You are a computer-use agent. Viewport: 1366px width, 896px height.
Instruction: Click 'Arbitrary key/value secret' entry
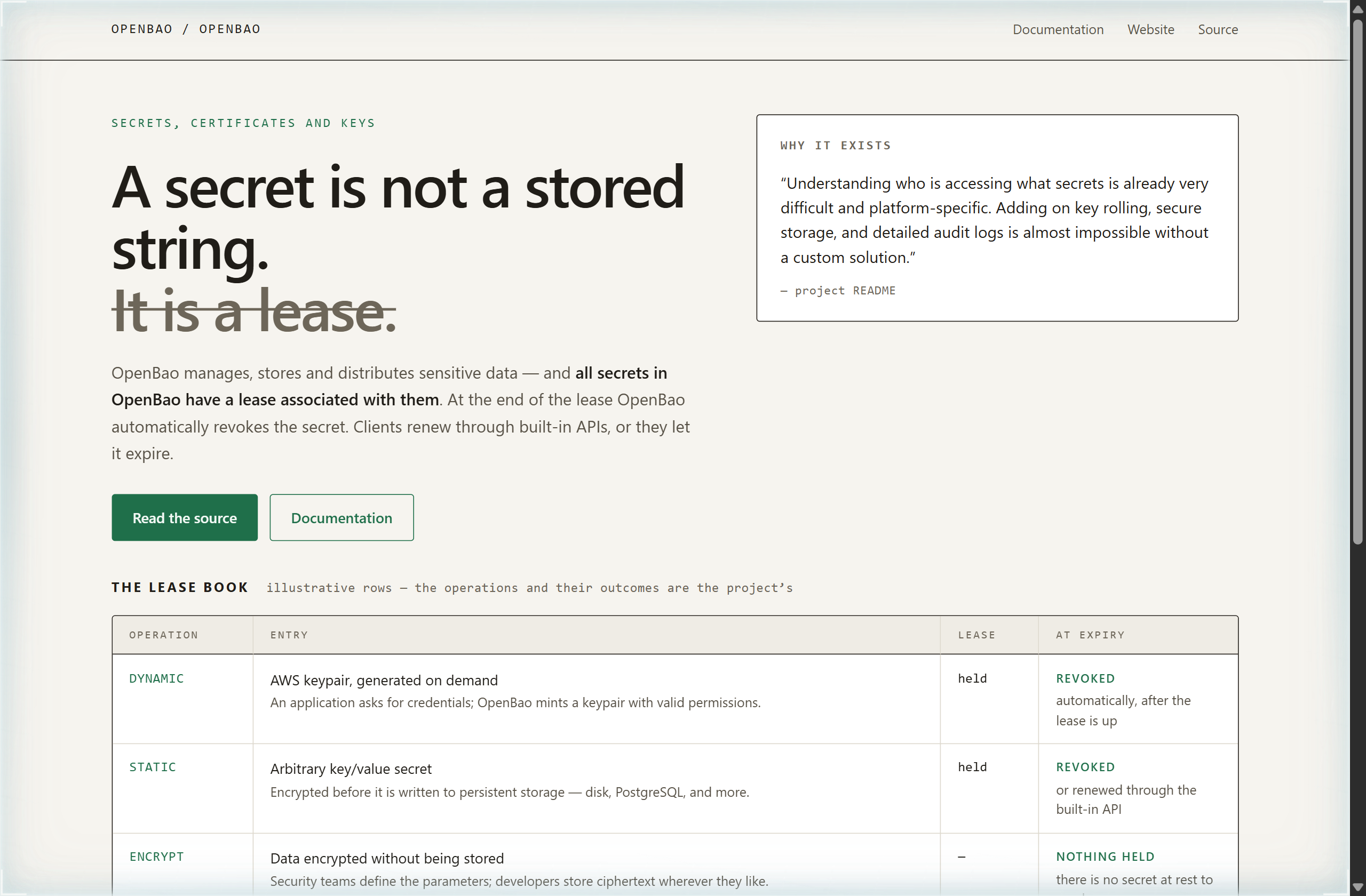coord(351,769)
